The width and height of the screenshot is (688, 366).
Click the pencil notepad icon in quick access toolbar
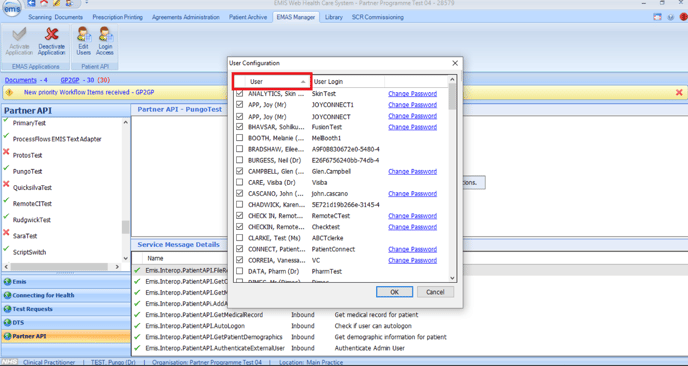[57, 3]
